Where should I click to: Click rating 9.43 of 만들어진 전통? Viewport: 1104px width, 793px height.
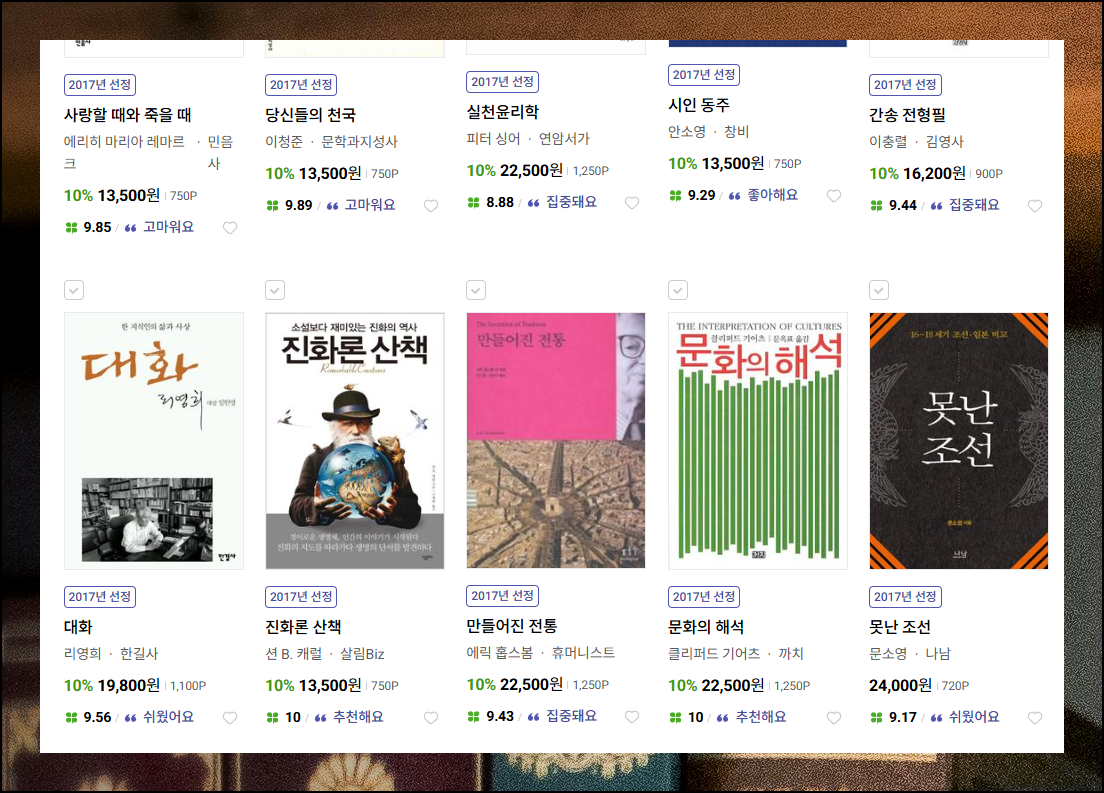click(x=500, y=716)
